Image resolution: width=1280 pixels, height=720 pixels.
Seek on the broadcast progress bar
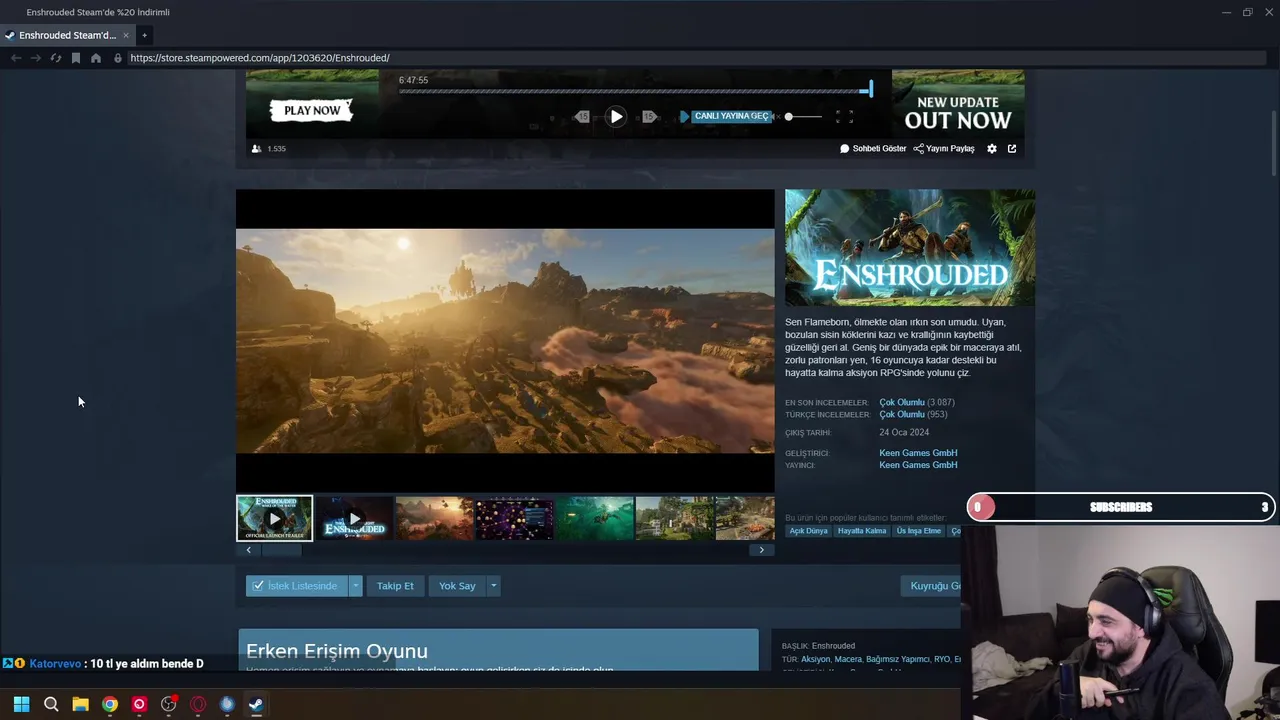(x=635, y=91)
